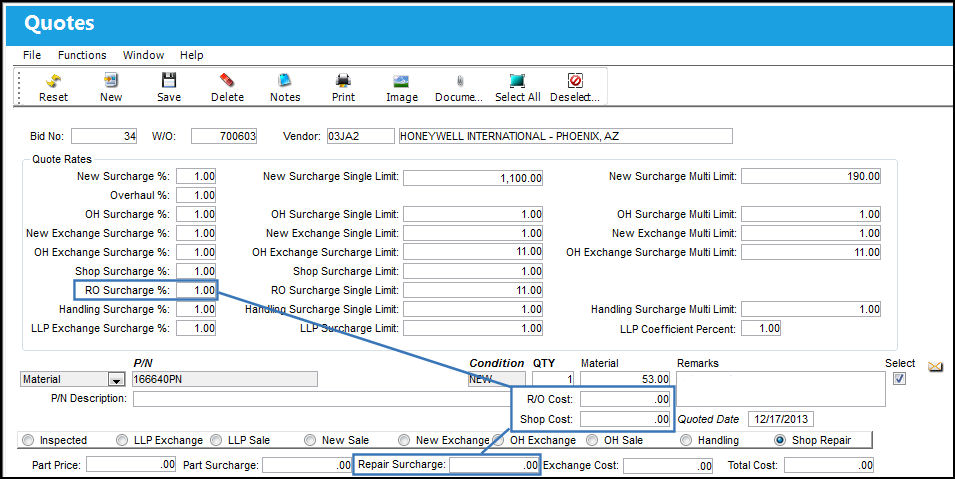Edit New Exchange Single Limit field
955x479 pixels.
click(473, 233)
